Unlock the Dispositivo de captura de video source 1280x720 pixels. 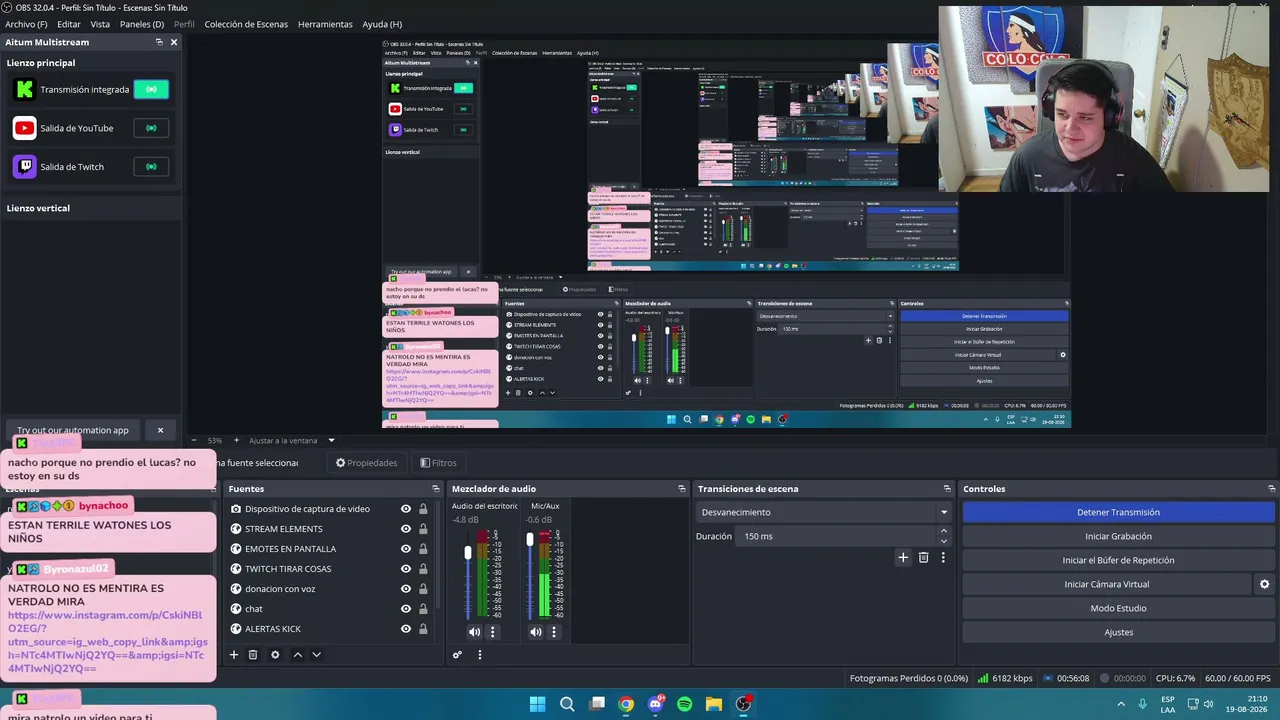(x=423, y=509)
